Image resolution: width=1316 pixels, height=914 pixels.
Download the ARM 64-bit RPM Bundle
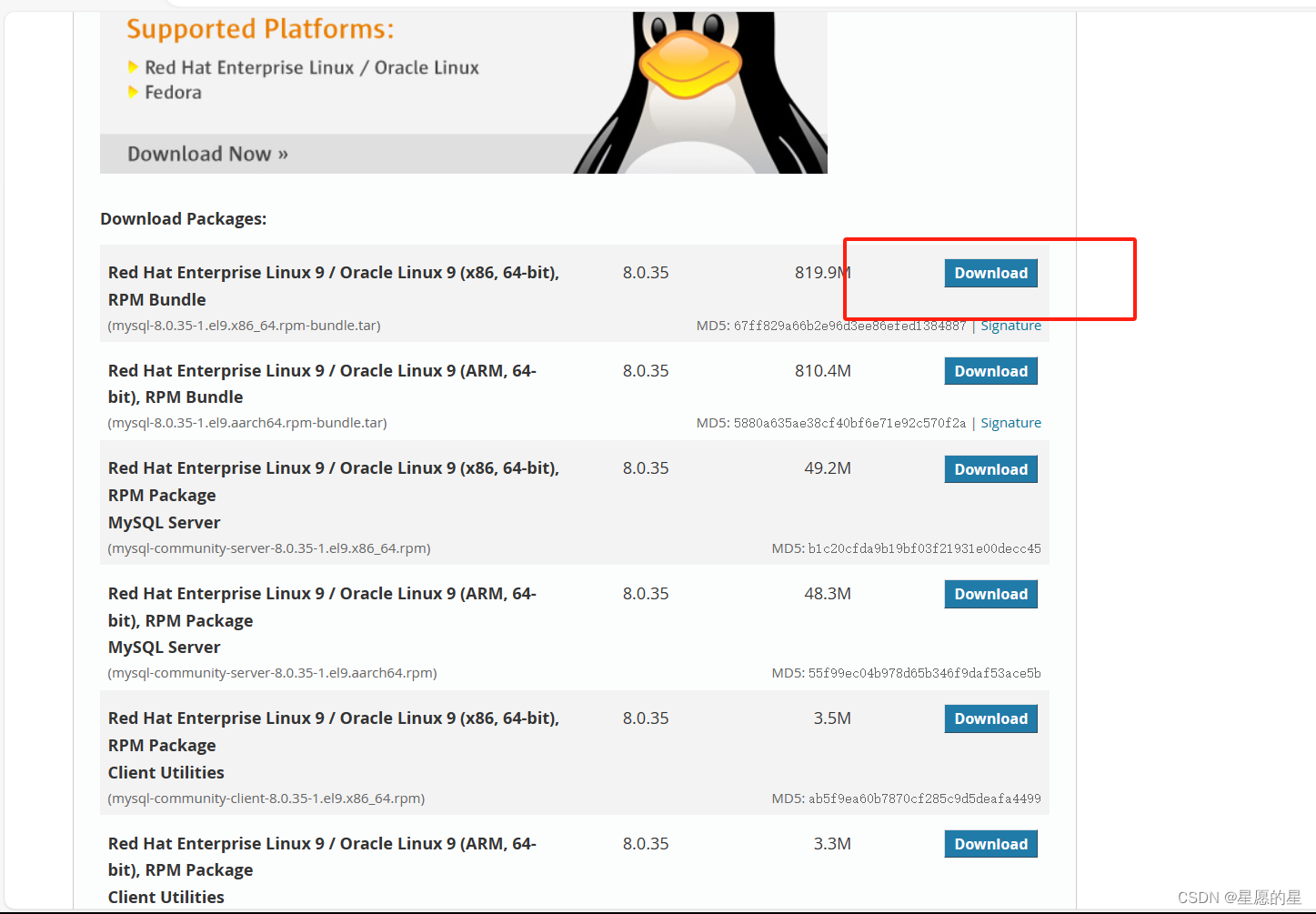[990, 370]
